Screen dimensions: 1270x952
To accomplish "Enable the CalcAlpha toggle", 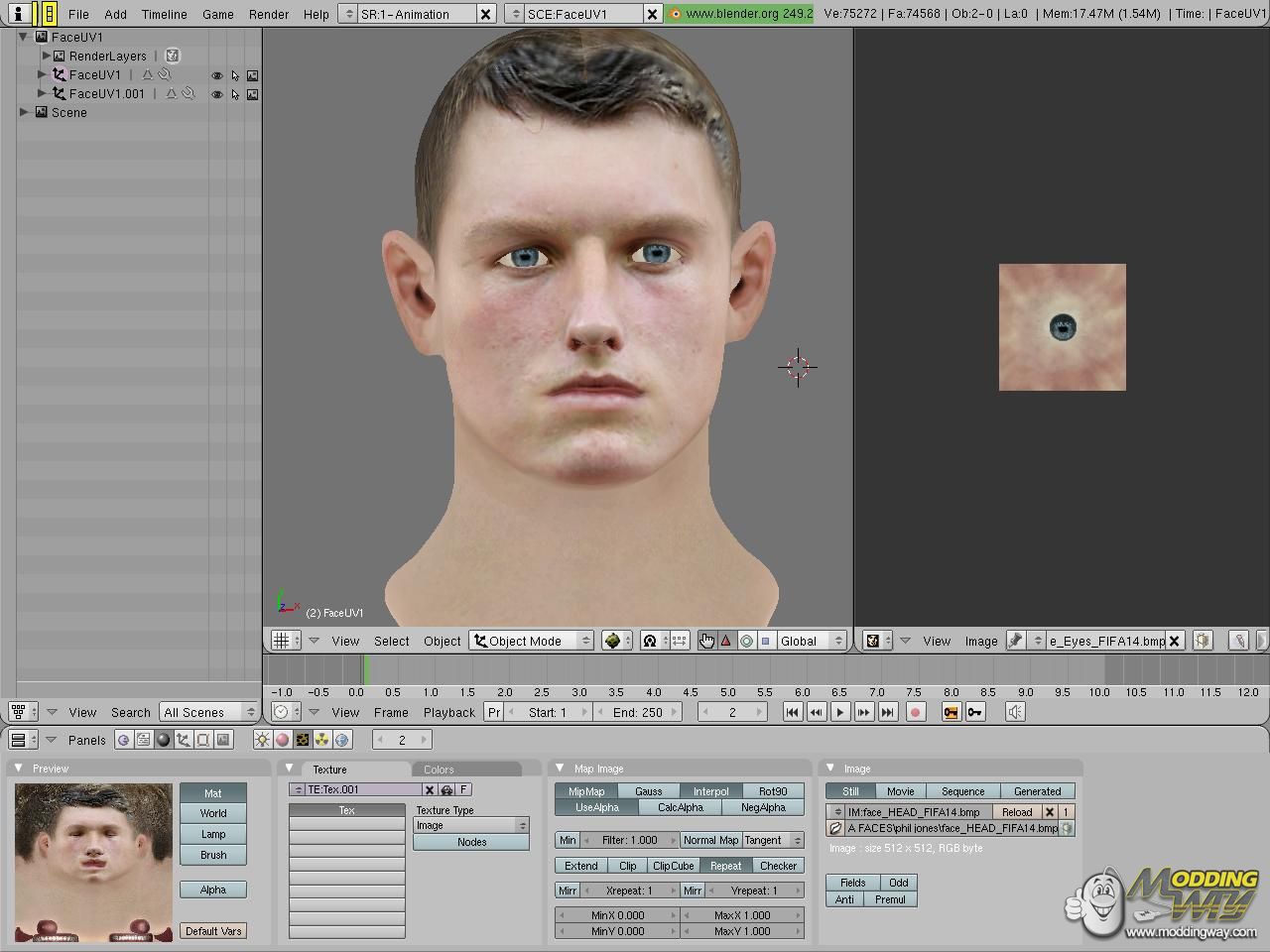I will click(680, 807).
